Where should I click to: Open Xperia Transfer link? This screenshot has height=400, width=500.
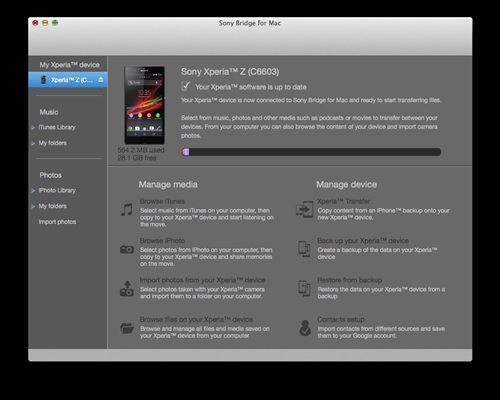[x=343, y=201]
